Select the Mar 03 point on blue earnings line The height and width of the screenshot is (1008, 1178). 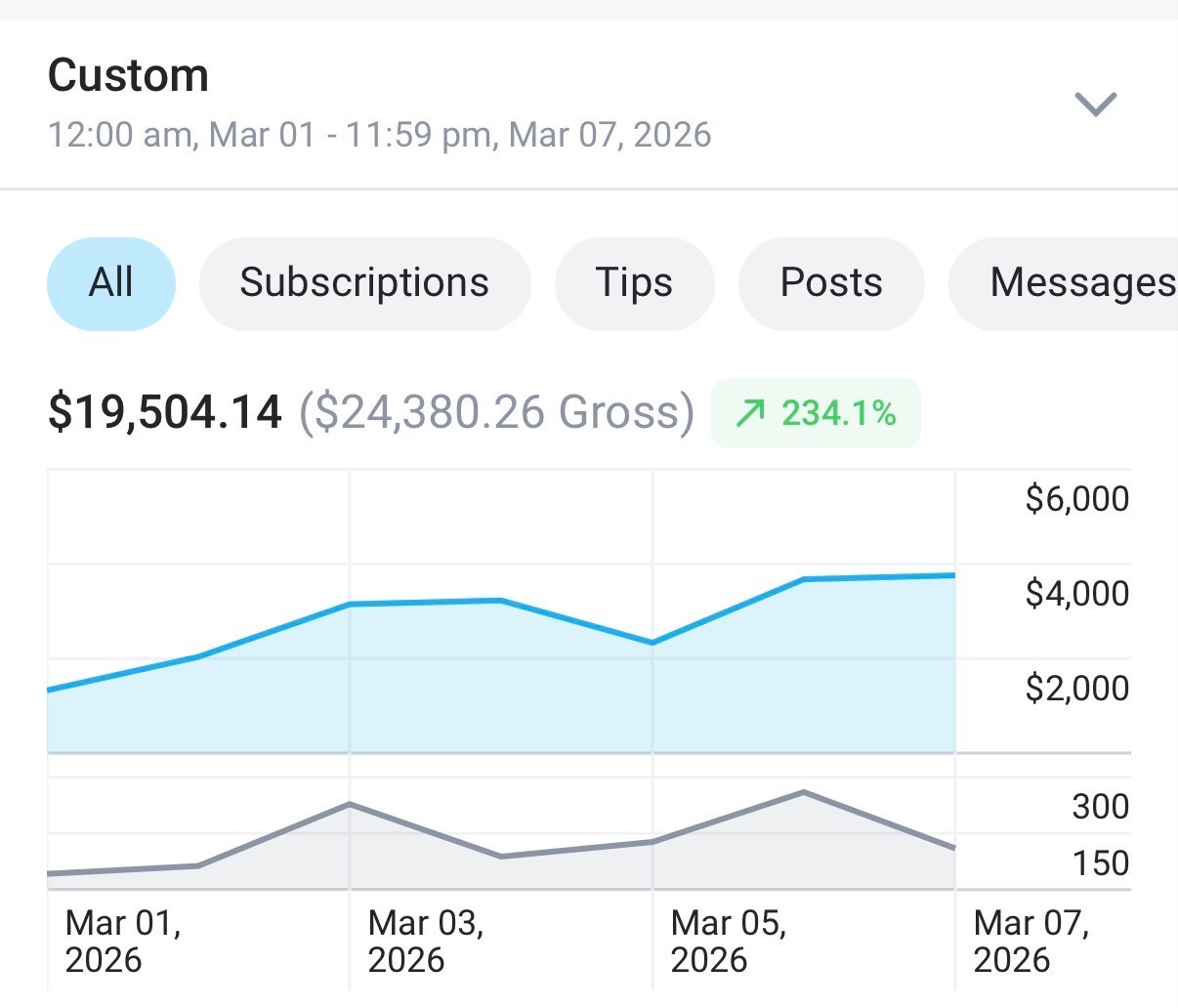350,605
